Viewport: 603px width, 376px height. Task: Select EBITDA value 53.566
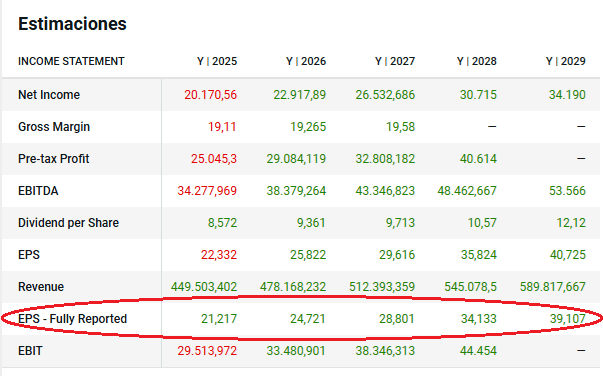(567, 191)
